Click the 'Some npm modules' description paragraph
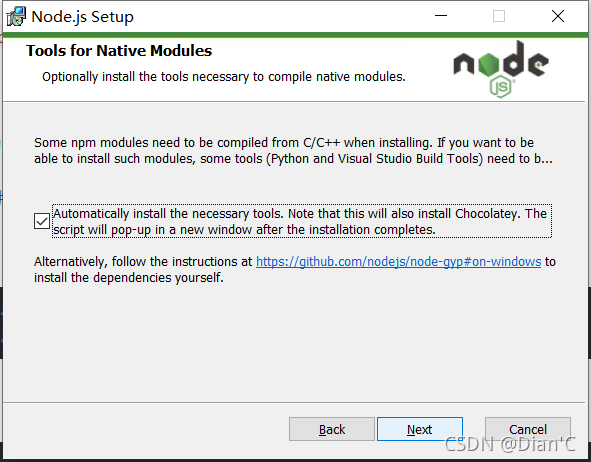This screenshot has height=462, width=591. pos(293,151)
